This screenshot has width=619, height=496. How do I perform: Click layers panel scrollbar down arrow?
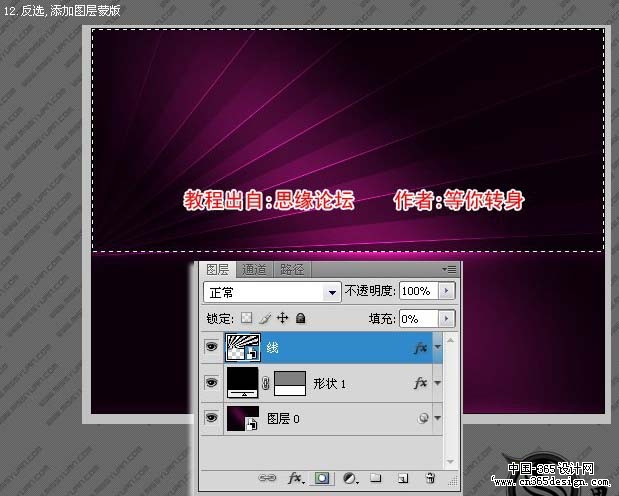point(450,461)
